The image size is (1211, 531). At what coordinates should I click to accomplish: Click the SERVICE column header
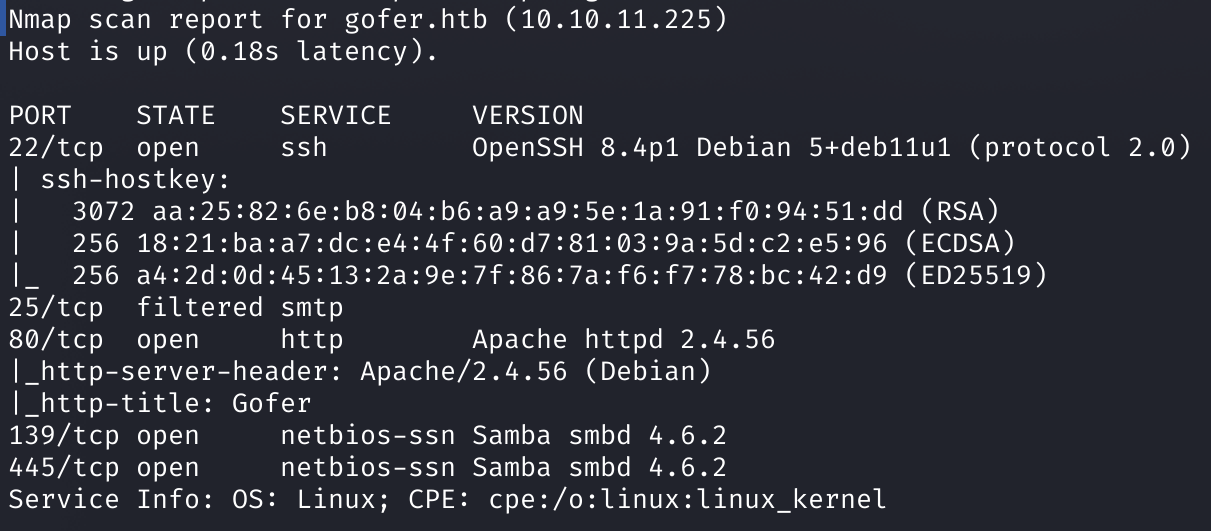click(336, 115)
